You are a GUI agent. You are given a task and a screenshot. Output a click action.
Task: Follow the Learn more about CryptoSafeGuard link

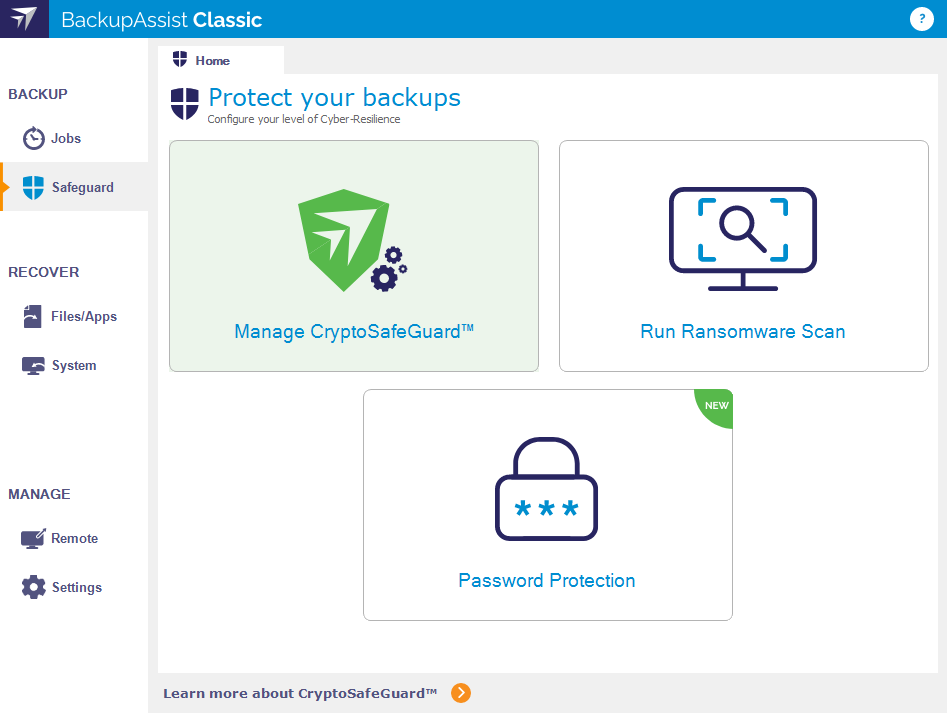pos(300,693)
